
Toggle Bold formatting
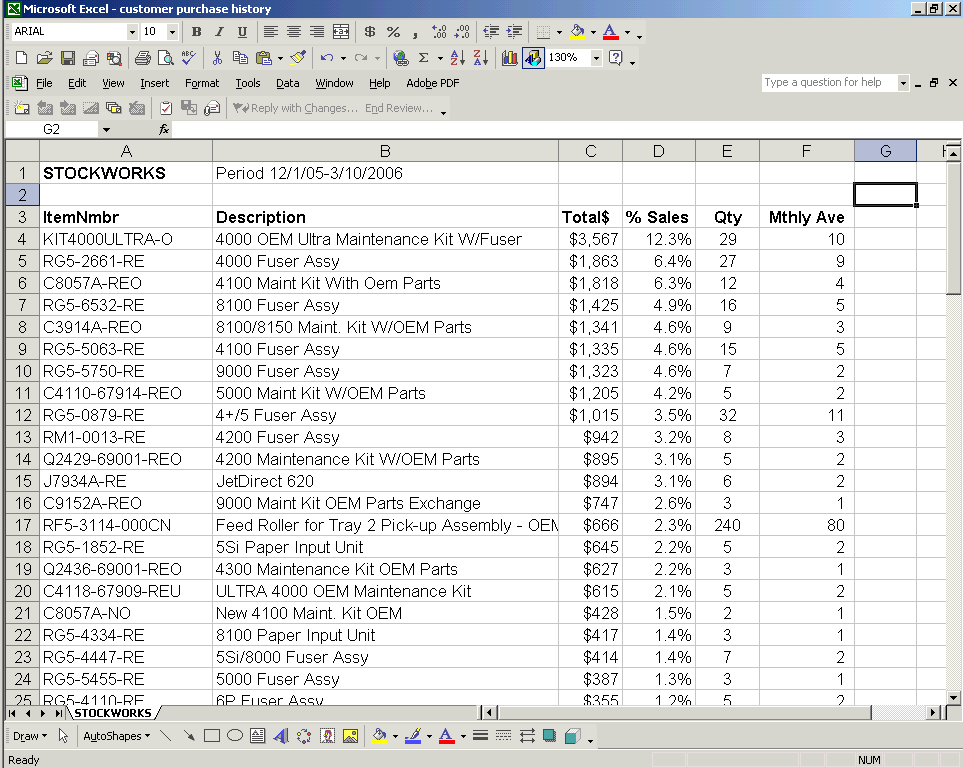pos(197,32)
